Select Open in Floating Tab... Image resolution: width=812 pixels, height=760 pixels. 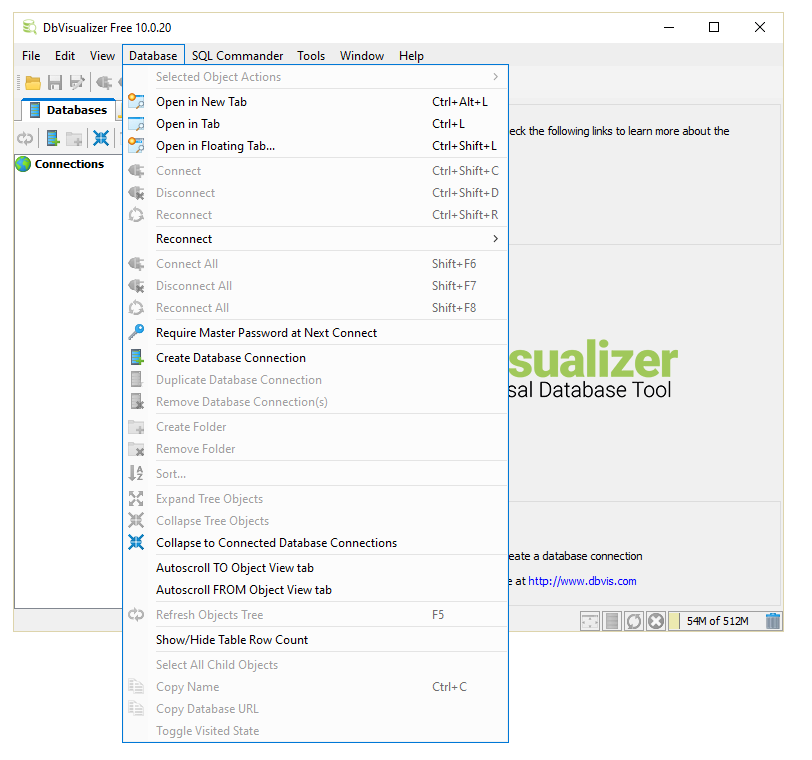coord(315,145)
